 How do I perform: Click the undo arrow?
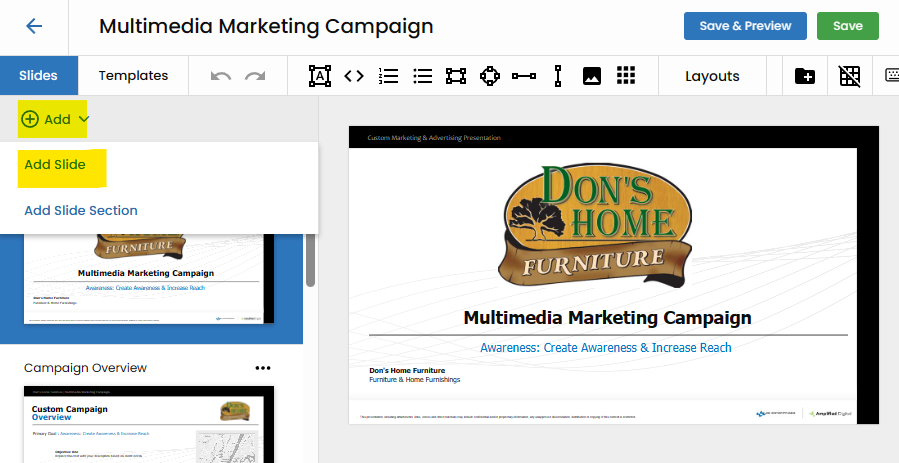tap(221, 76)
